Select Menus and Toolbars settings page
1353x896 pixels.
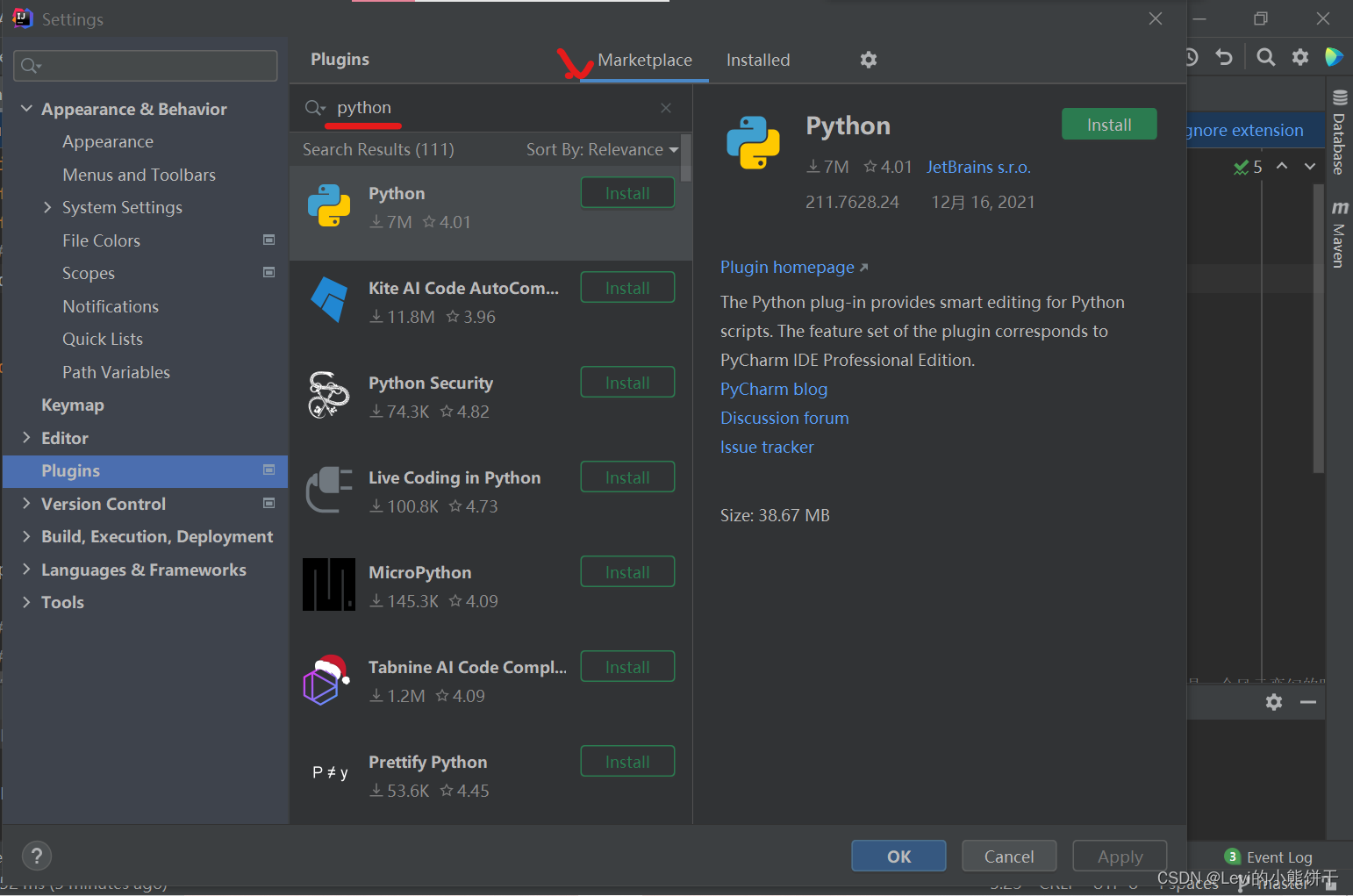tap(139, 175)
